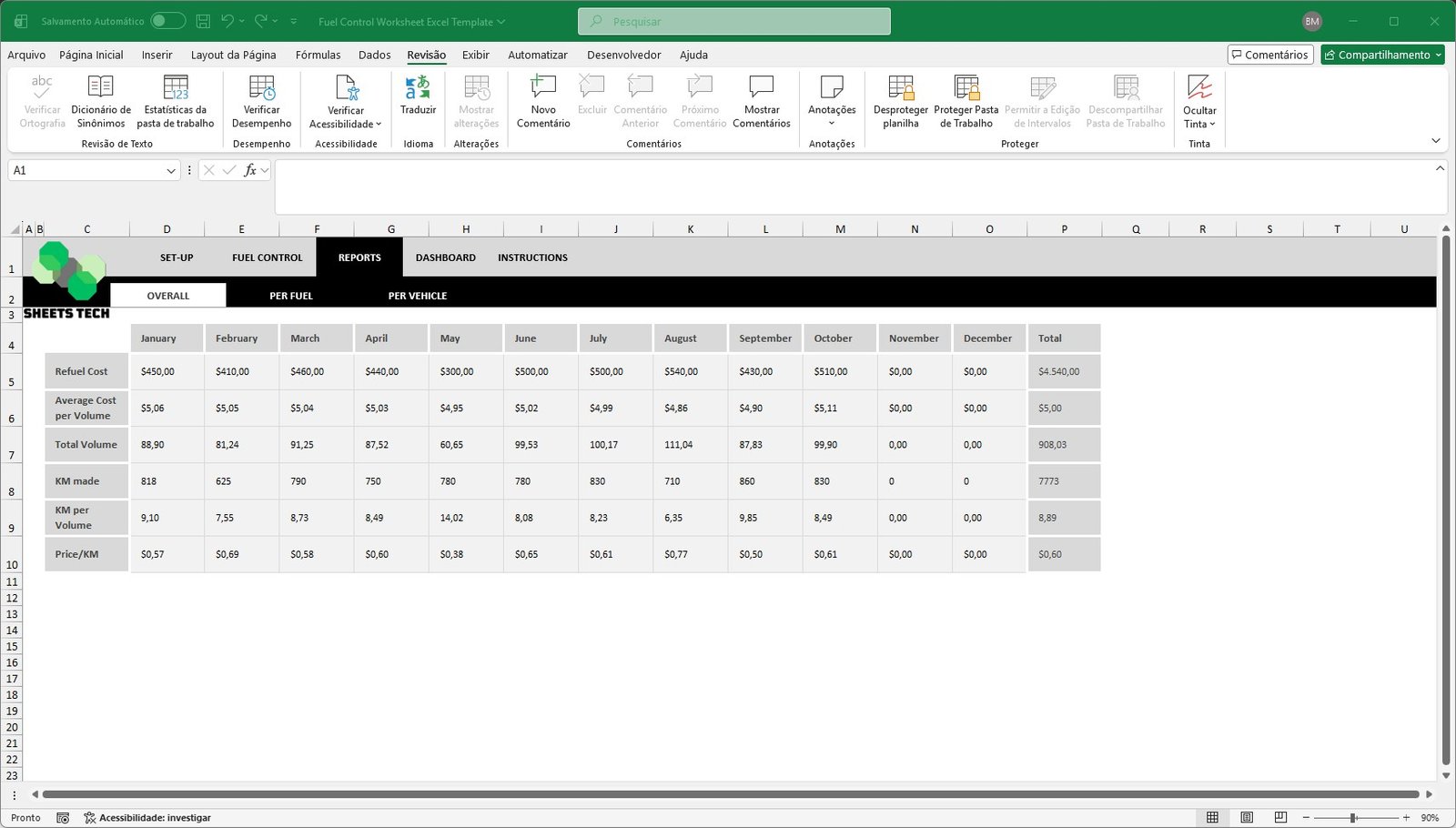Expand the Name Box dropdown arrow
Viewport: 1456px width, 828px height.
pyautogui.click(x=171, y=171)
